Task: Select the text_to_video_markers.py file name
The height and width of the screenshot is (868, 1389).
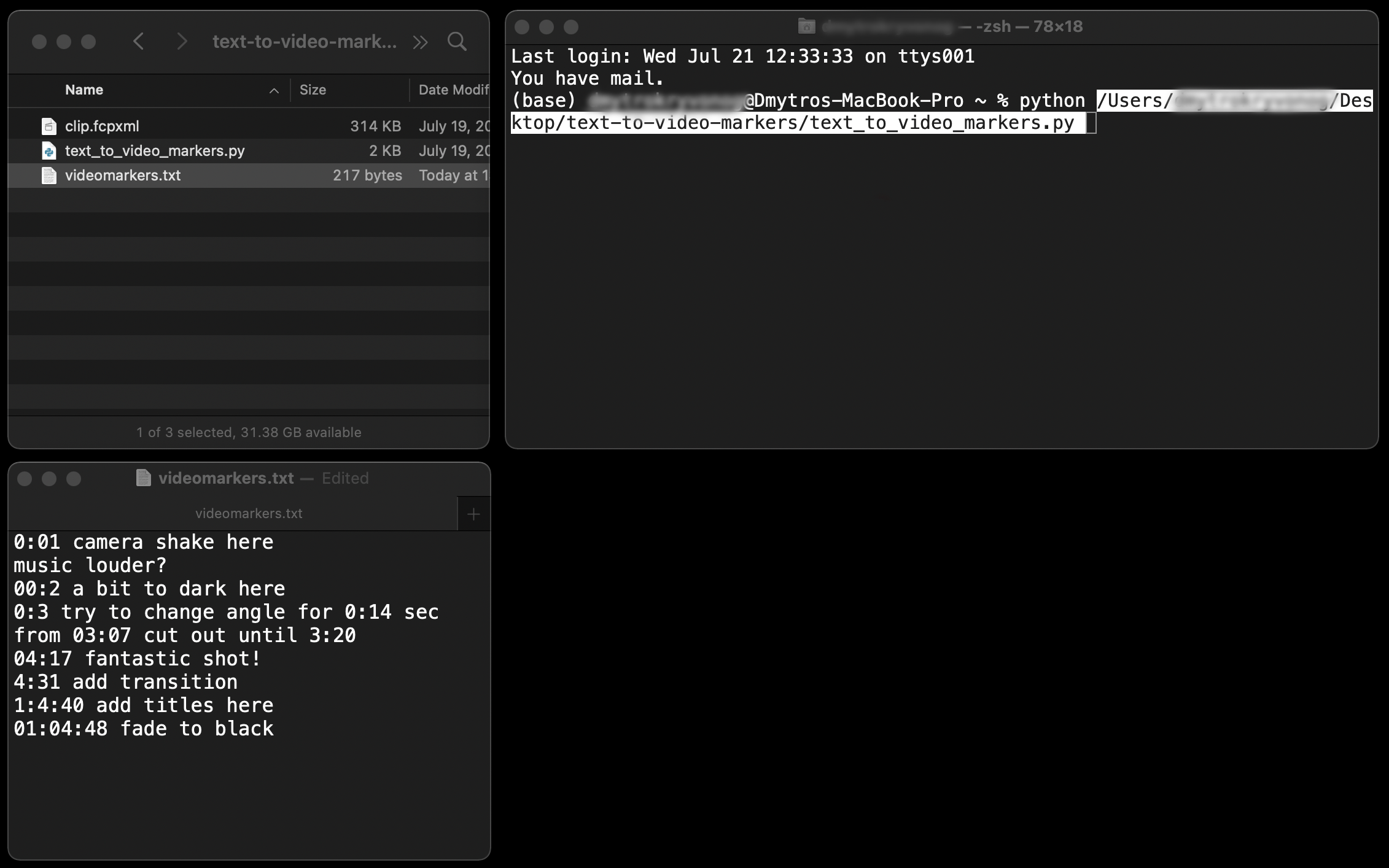Action: [155, 151]
